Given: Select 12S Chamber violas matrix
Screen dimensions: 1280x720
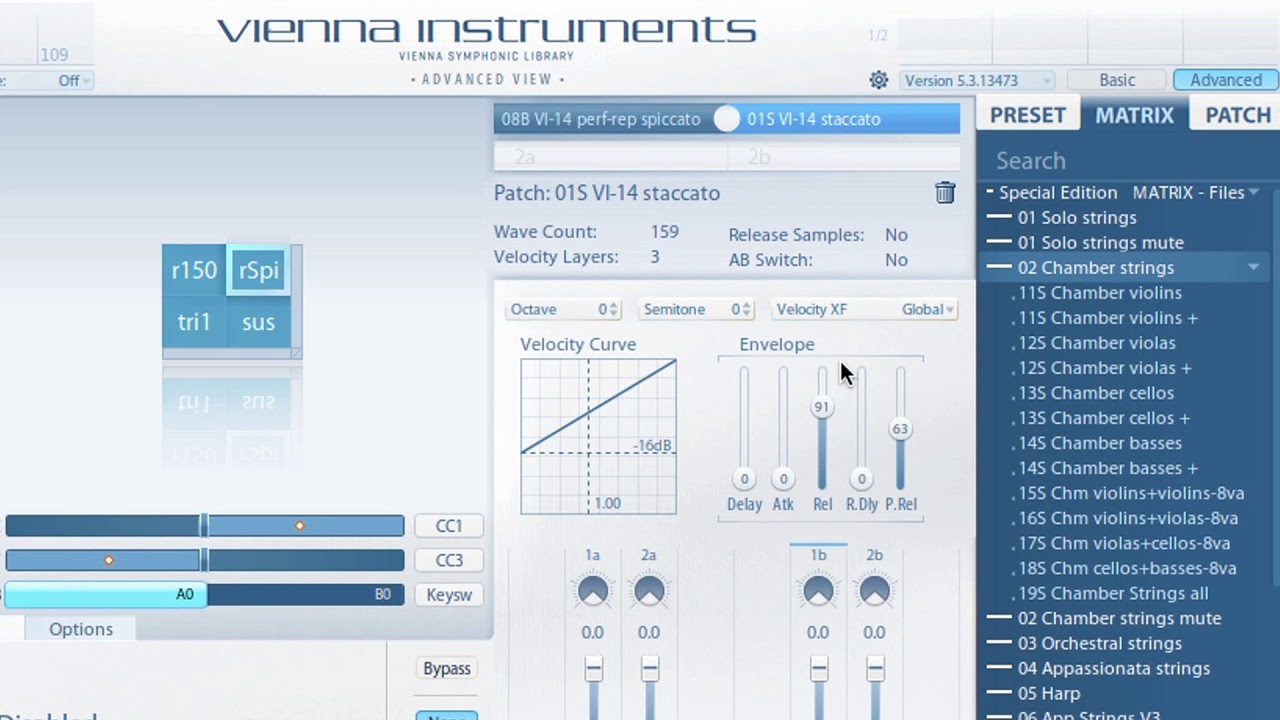Looking at the screenshot, I should (1097, 343).
